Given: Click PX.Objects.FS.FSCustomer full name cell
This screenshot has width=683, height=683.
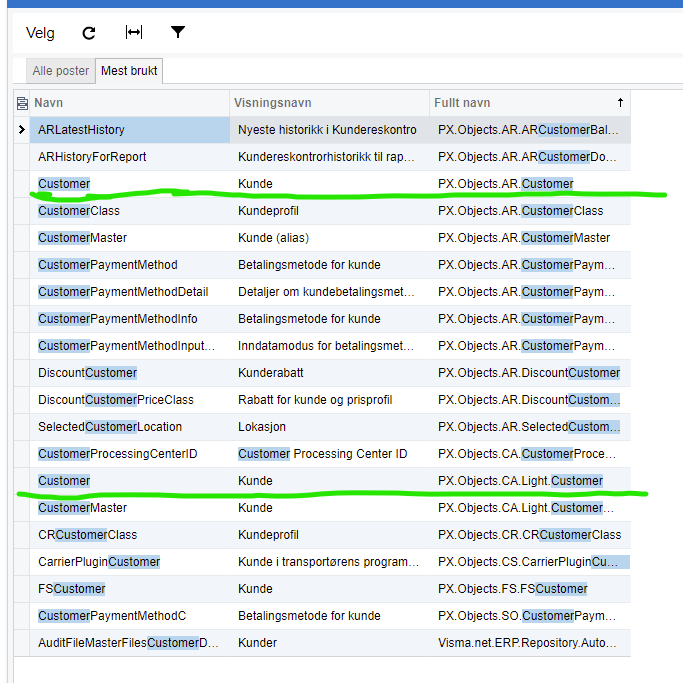Looking at the screenshot, I should click(x=530, y=589).
